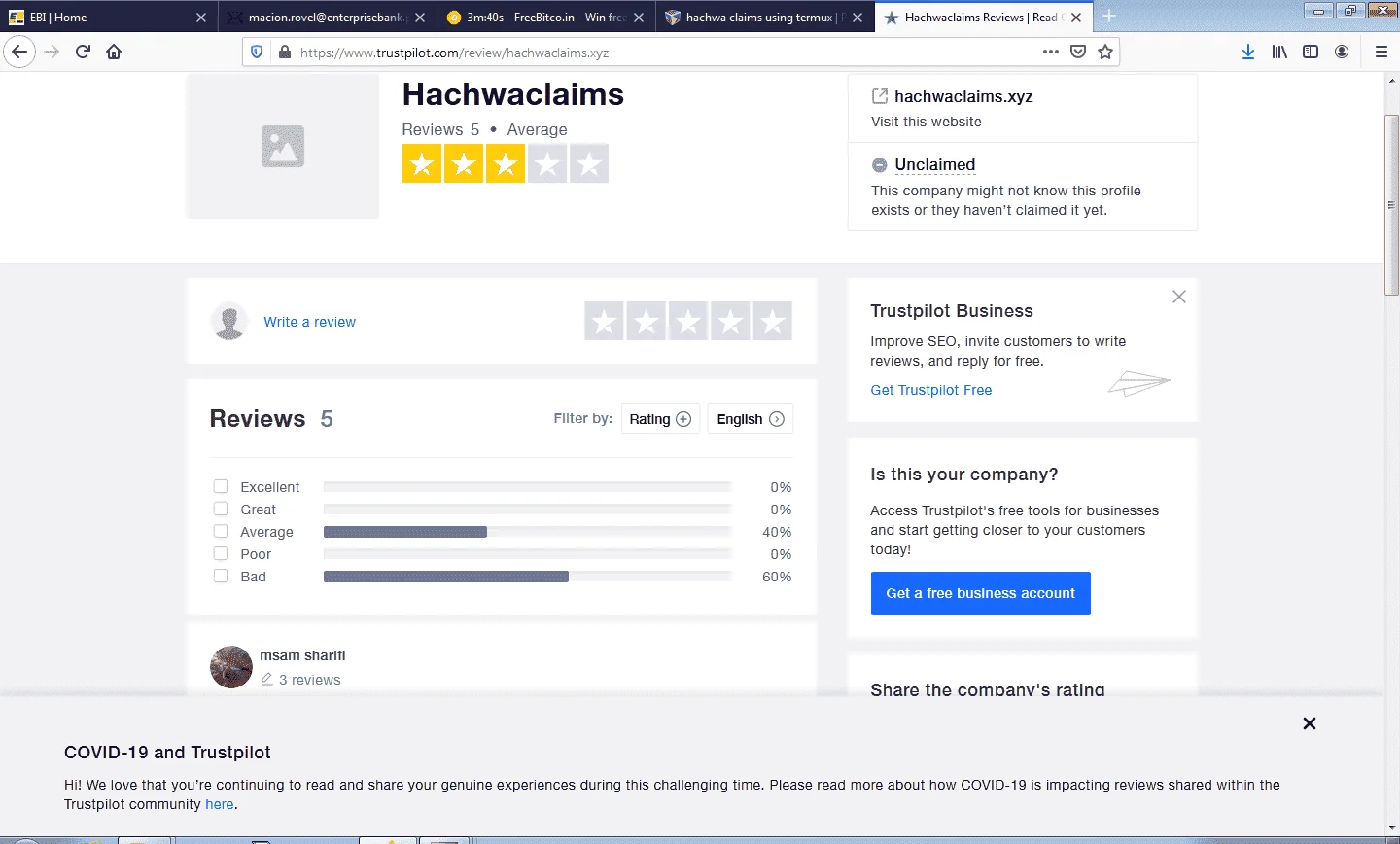The height and width of the screenshot is (844, 1400).
Task: Click the Bad 60% rating bar
Action: point(527,577)
